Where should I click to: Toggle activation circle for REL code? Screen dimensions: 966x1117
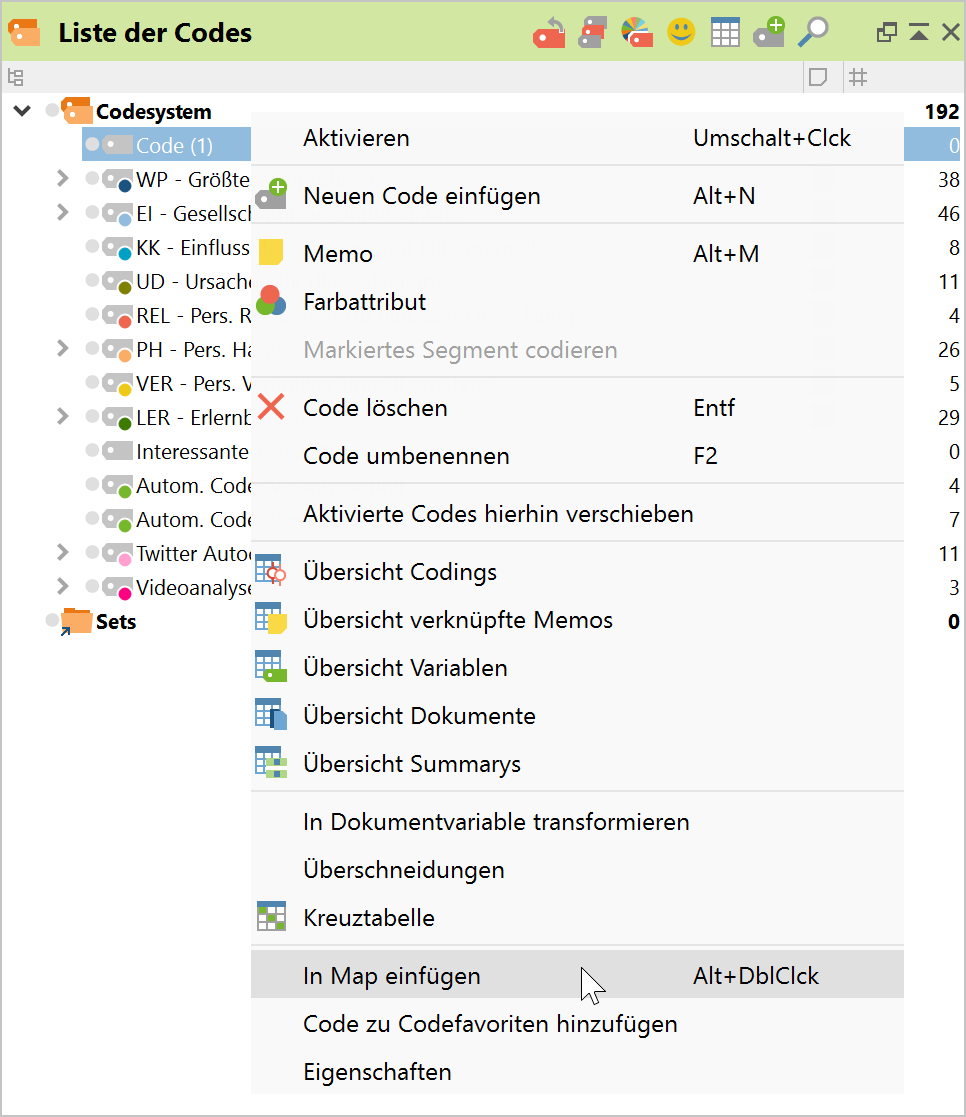tap(92, 314)
